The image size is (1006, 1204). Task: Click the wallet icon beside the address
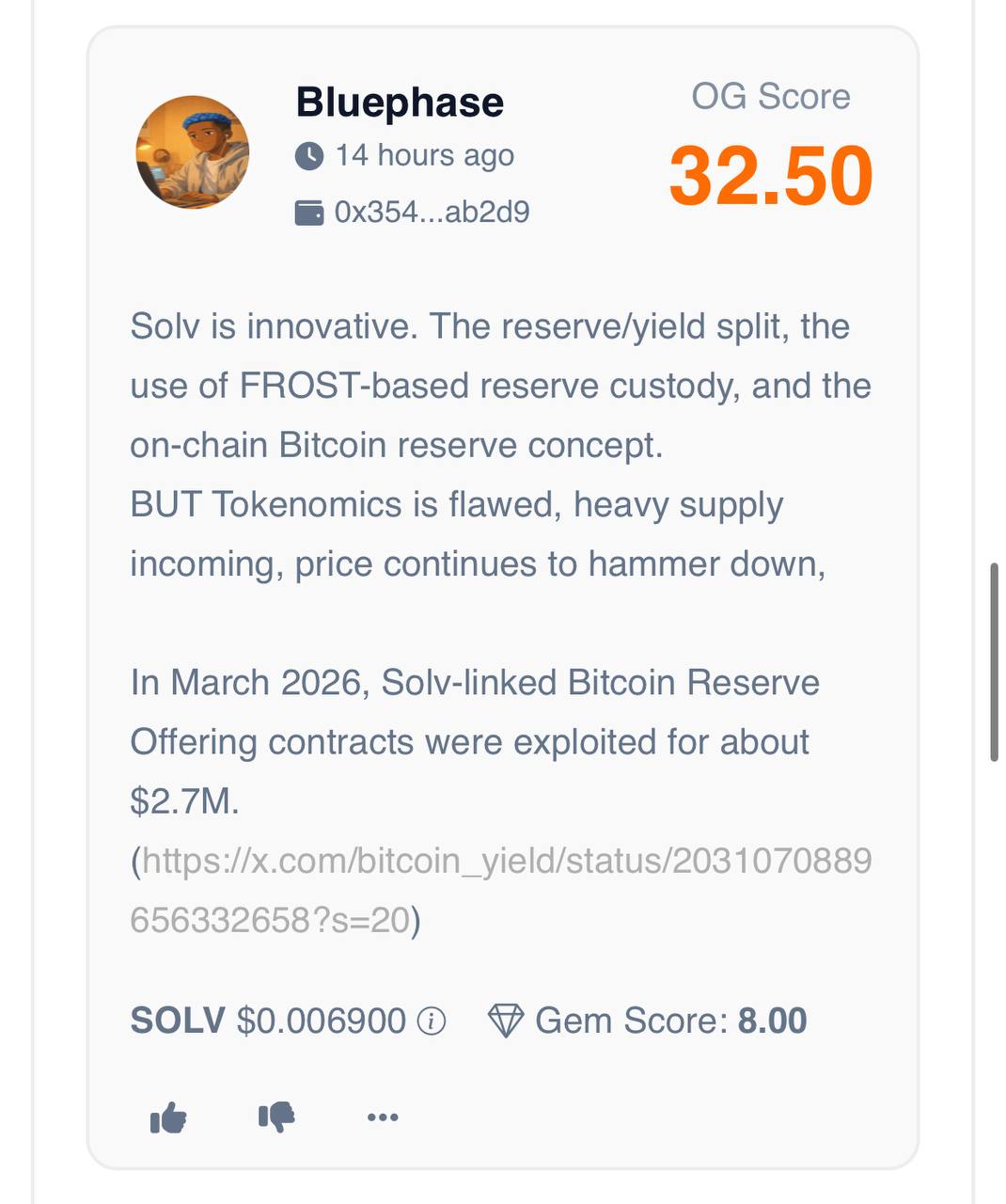coord(309,213)
